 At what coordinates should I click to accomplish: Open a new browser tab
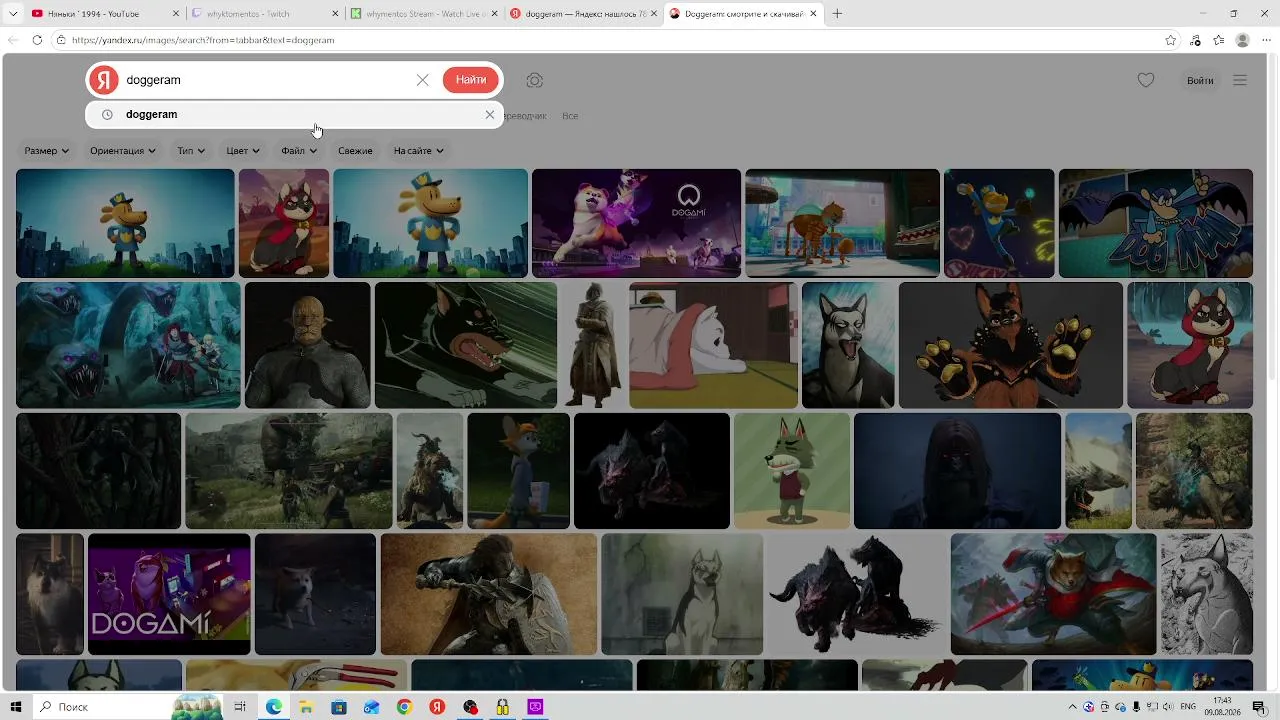[x=837, y=14]
